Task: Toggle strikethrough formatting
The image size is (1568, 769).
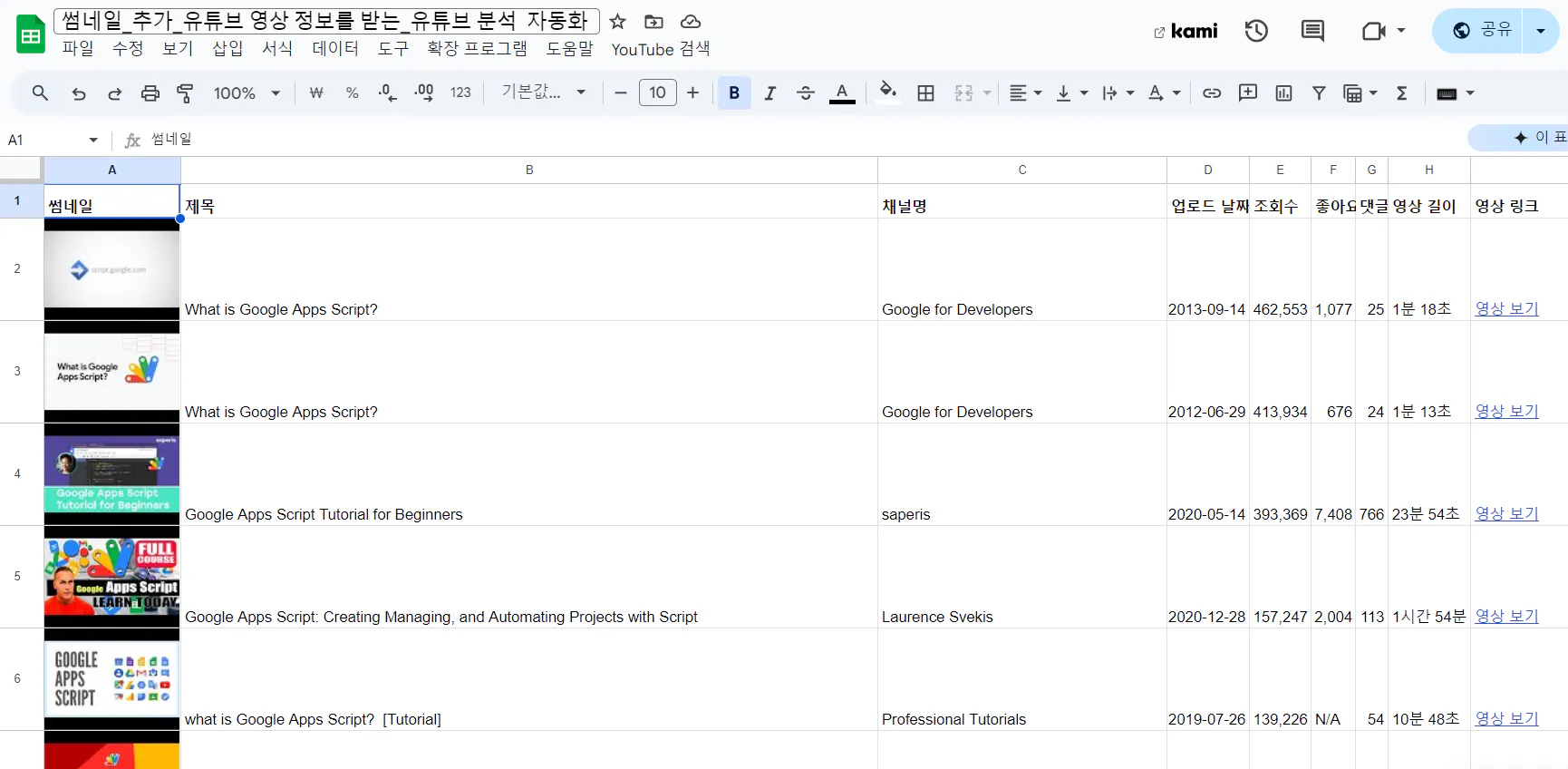Action: [x=805, y=92]
